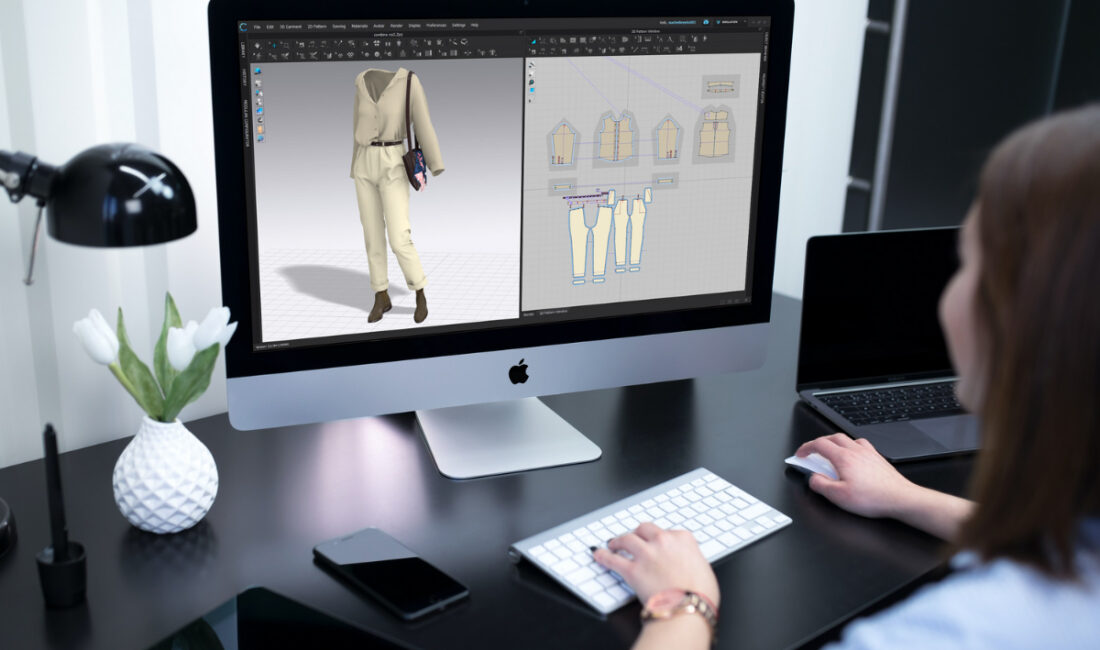Click the CLO logo icon at top left
The width and height of the screenshot is (1100, 650).
[243, 26]
